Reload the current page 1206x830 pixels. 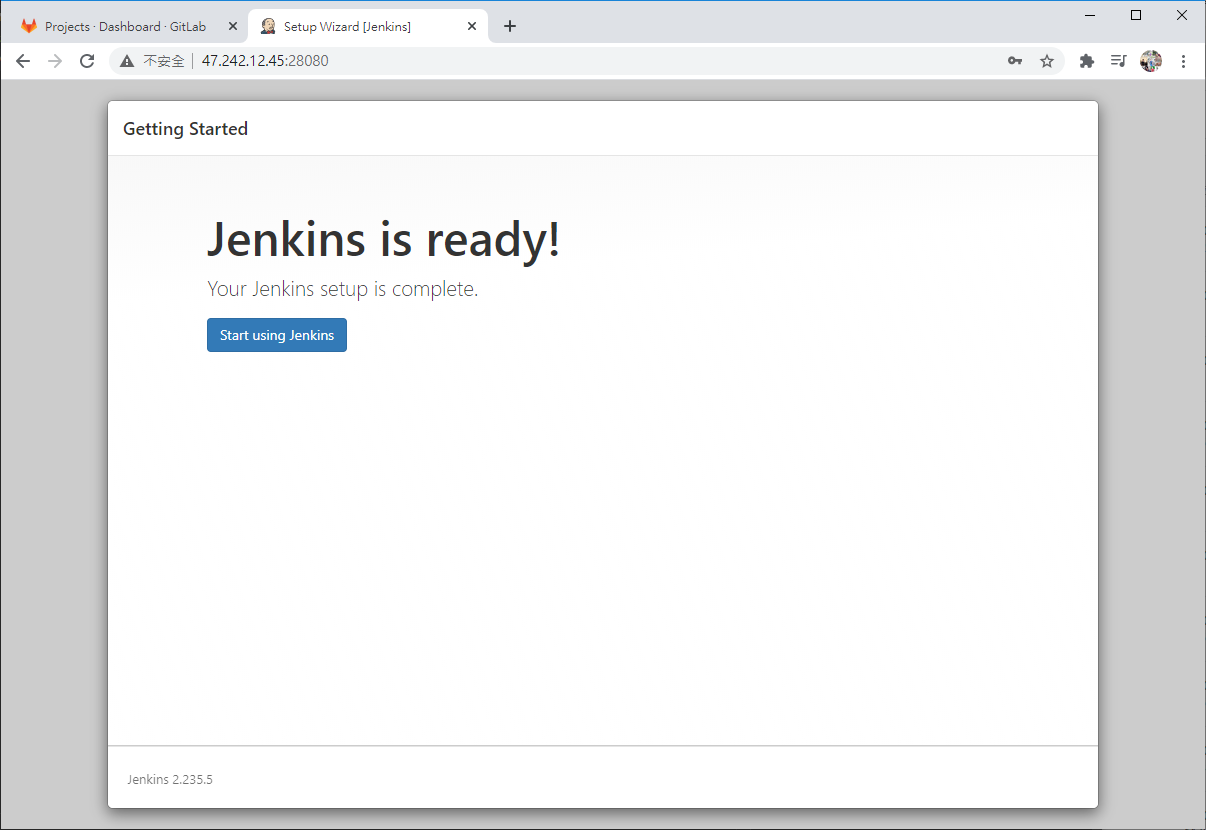87,61
